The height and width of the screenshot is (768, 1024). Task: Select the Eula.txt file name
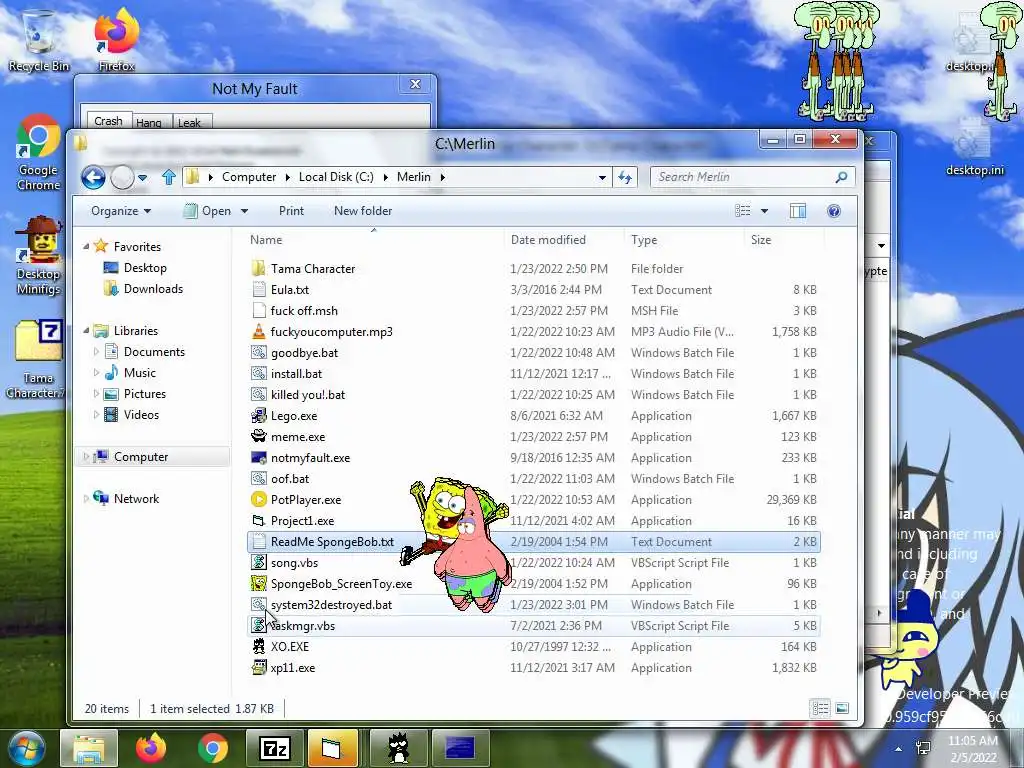click(290, 290)
